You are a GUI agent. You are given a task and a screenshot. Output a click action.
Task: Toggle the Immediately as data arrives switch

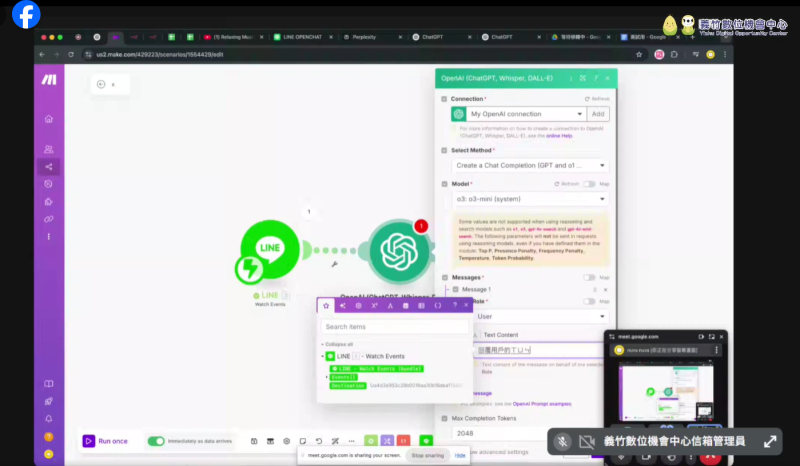click(x=156, y=441)
